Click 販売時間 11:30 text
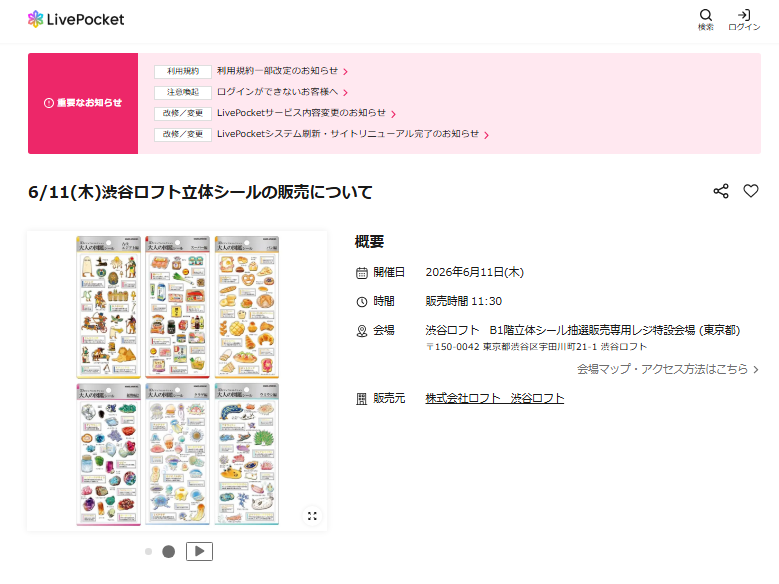Viewport: 779px width, 584px height. tap(464, 301)
